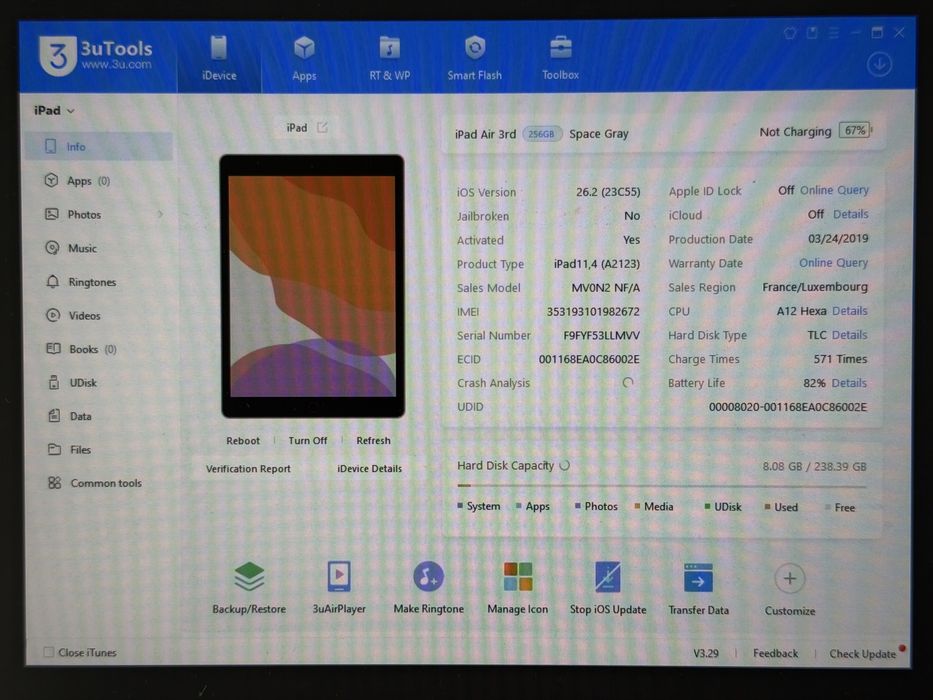Screen dimensions: 933x700
Task: Open the Verification Report
Action: 248,469
